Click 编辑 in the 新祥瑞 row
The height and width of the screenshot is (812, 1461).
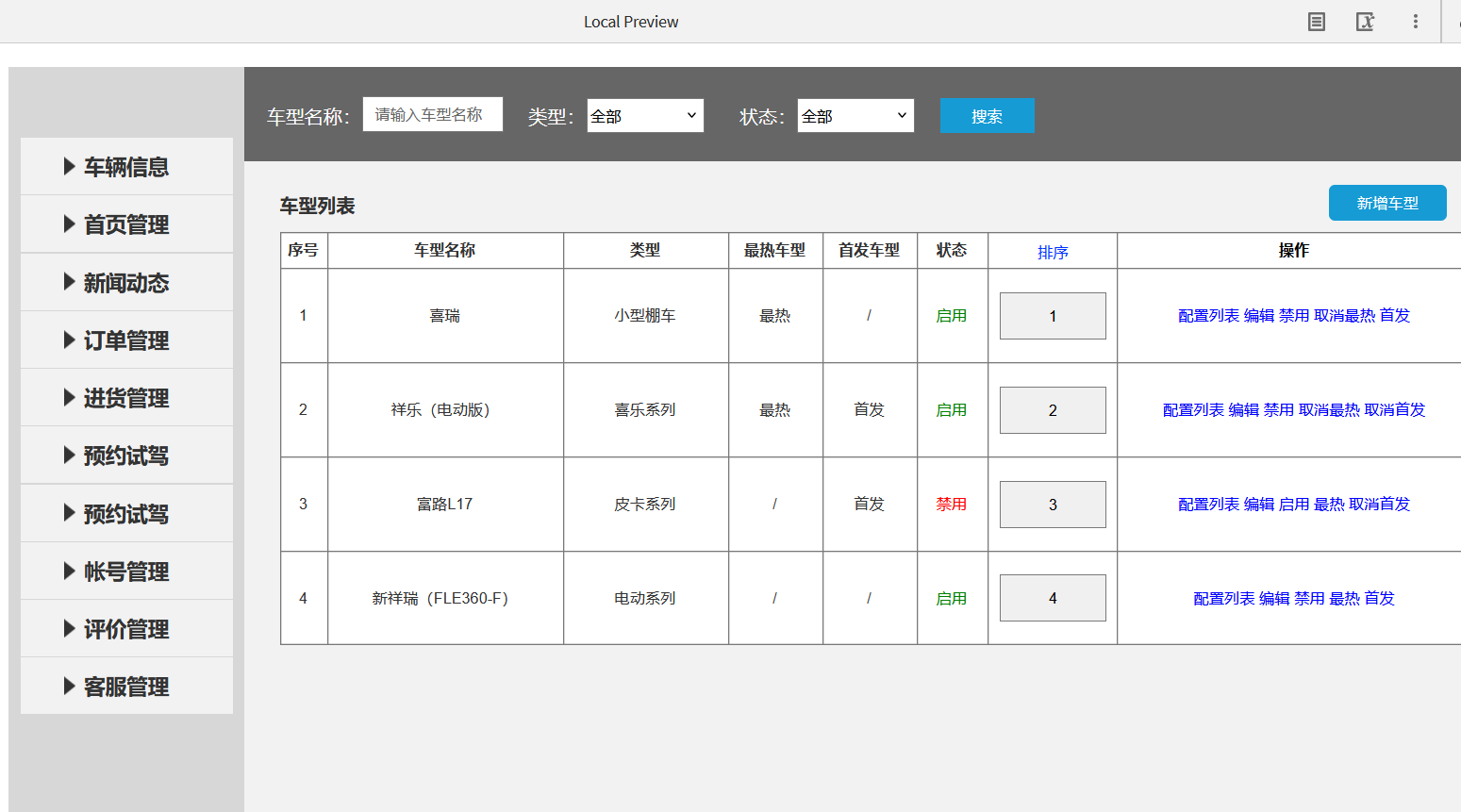1274,599
